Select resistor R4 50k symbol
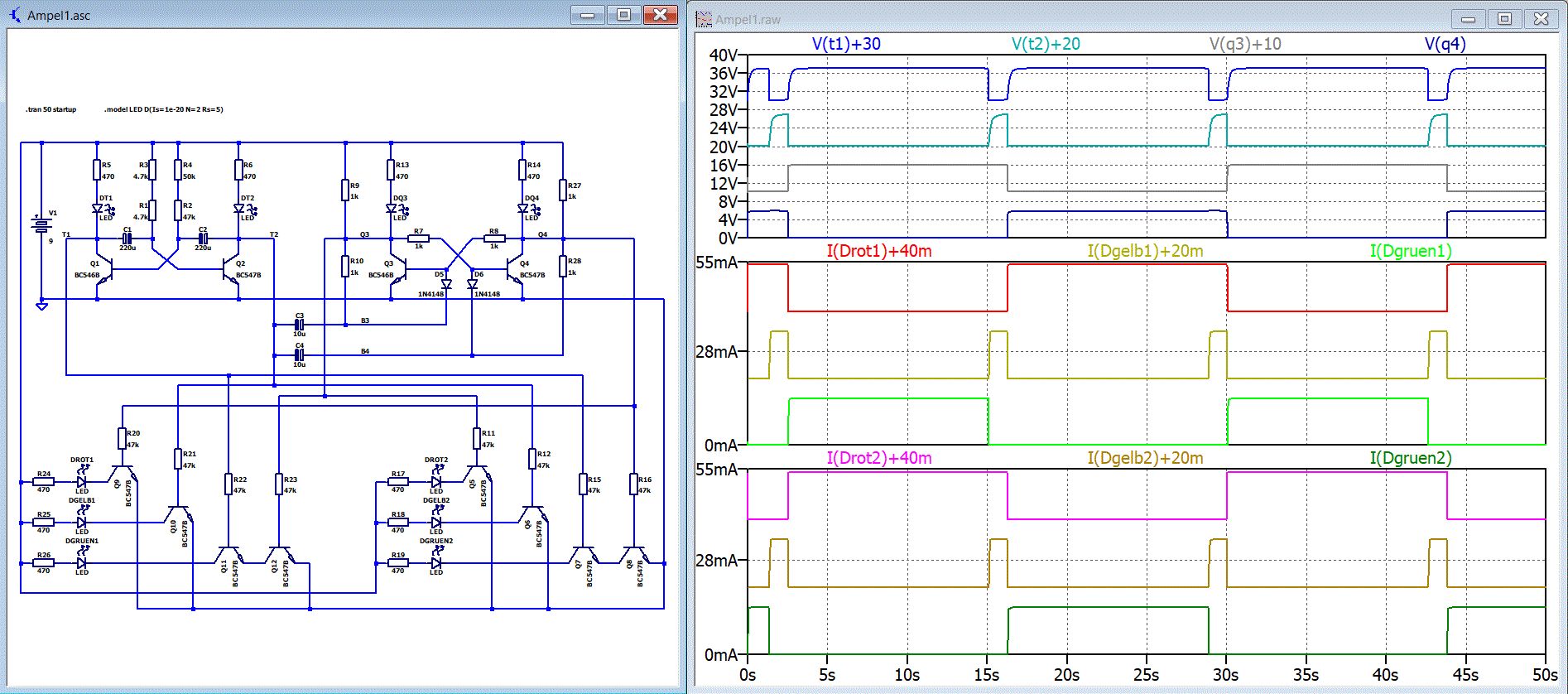 tap(178, 170)
